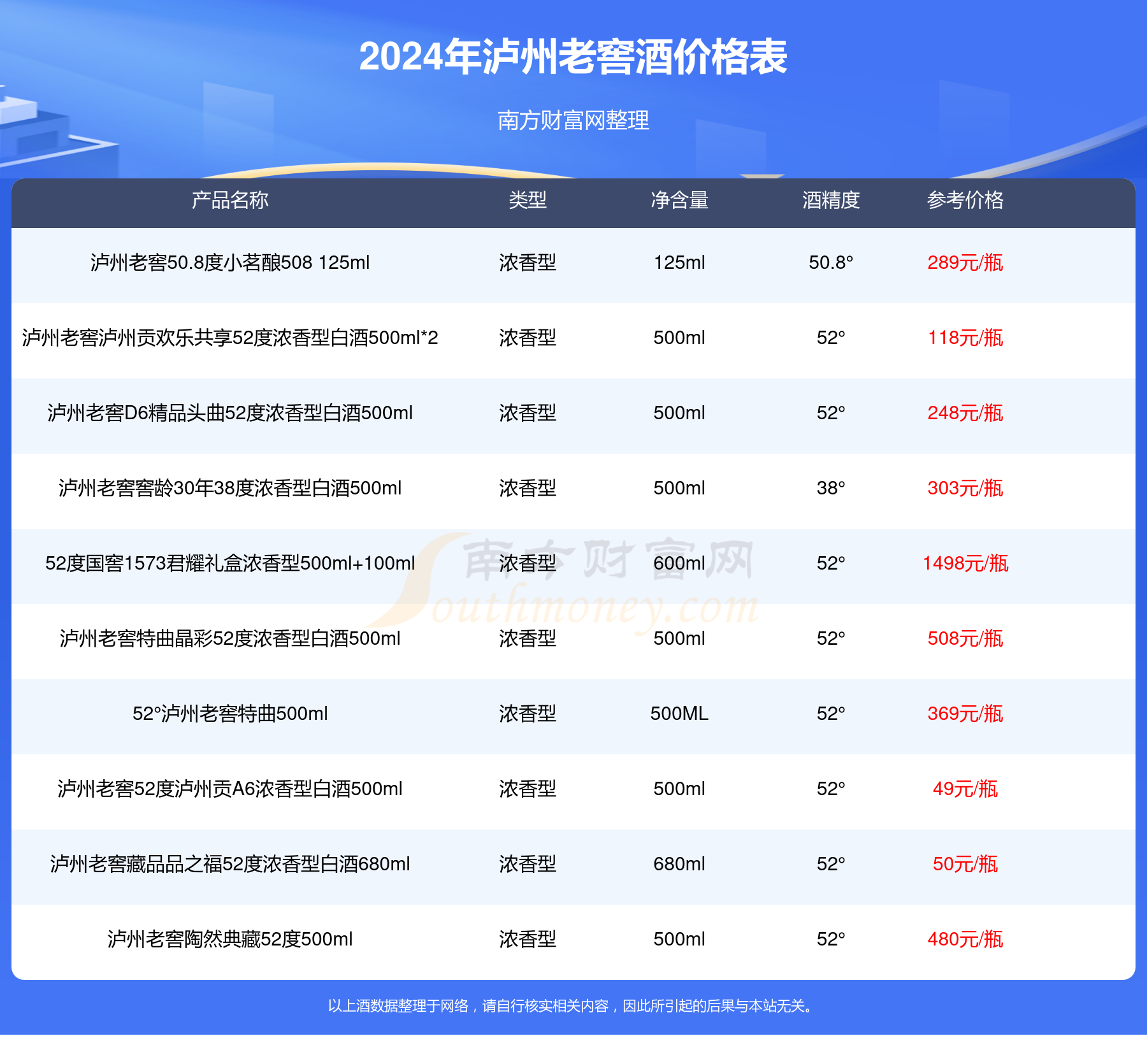Click 浓香型 in the 陶然典藏 row
The width and height of the screenshot is (1147, 1064).
pyautogui.click(x=528, y=939)
